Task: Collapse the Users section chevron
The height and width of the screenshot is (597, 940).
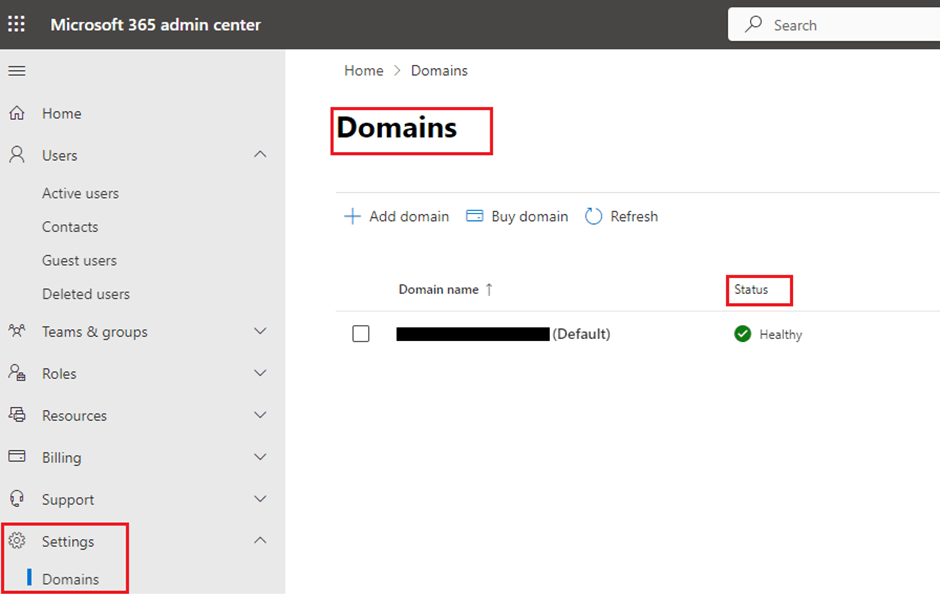Action: [x=260, y=155]
